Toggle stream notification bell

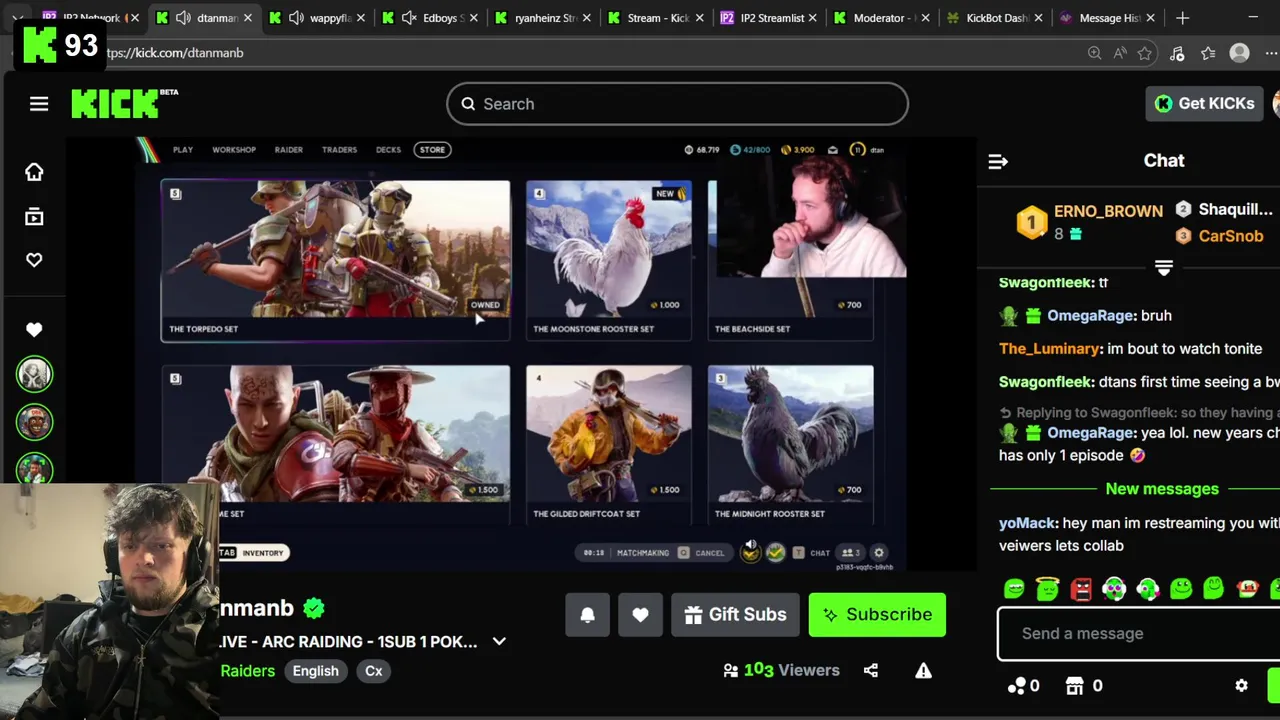pyautogui.click(x=587, y=615)
